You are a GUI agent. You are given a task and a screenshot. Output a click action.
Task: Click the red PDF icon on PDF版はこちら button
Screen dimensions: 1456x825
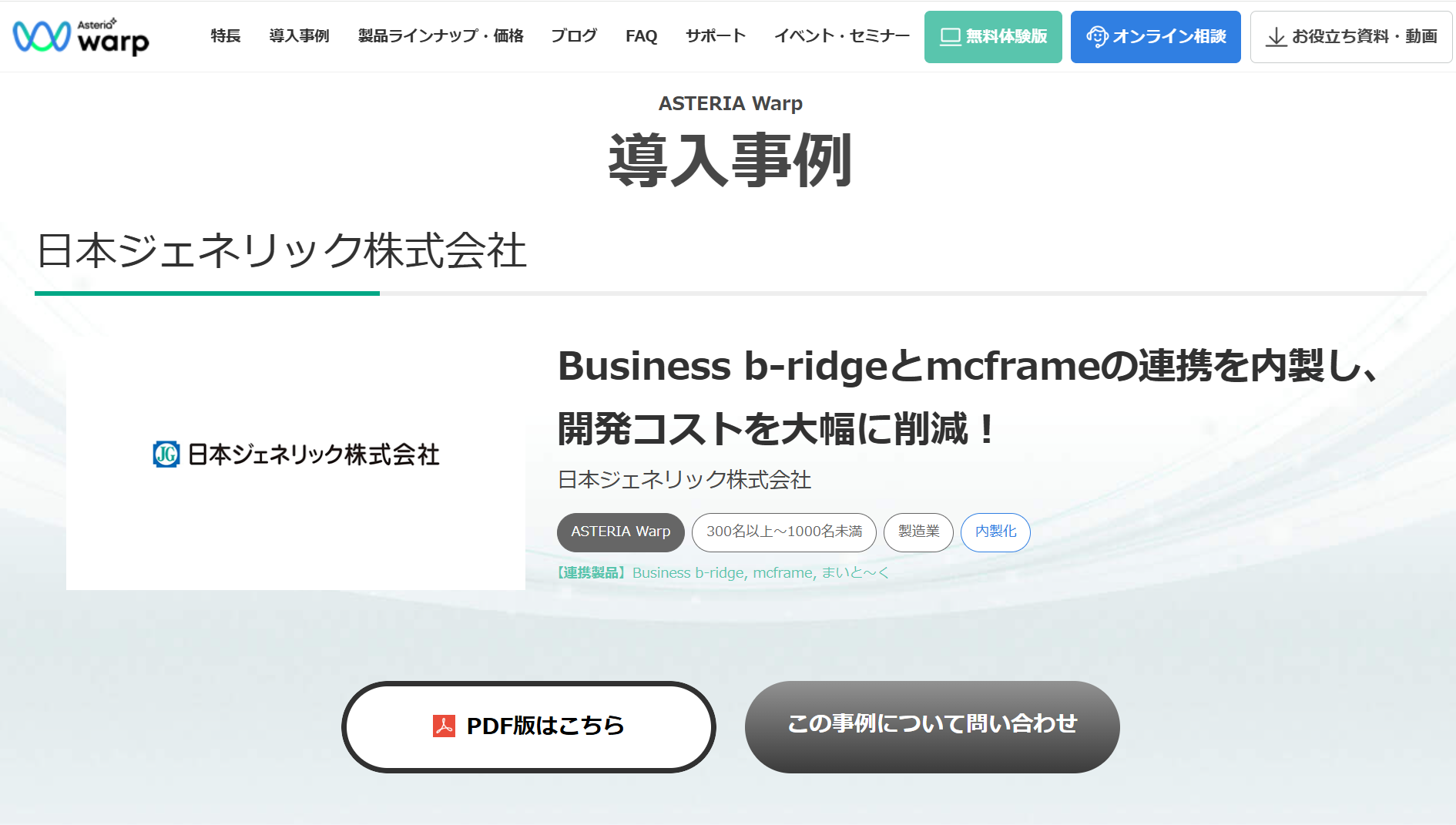(444, 726)
